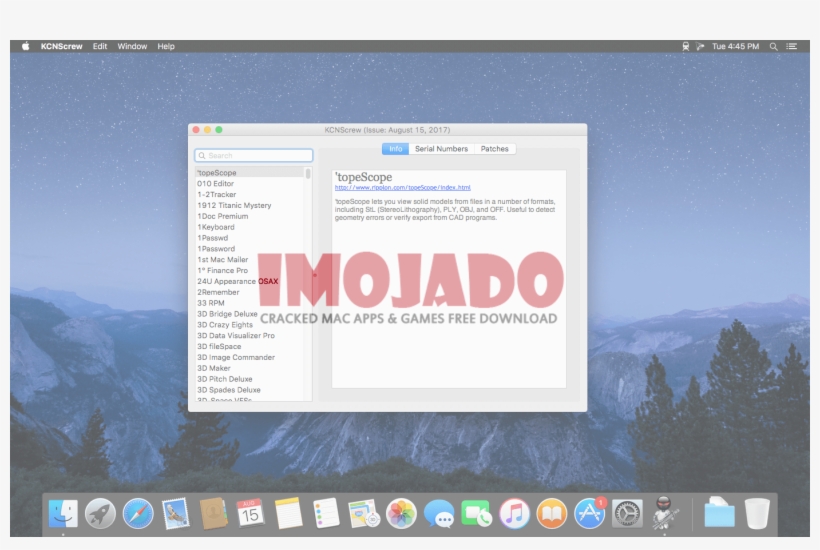Launch Launchpad rocket icon in dock
Image resolution: width=820 pixels, height=550 pixels.
(100, 513)
